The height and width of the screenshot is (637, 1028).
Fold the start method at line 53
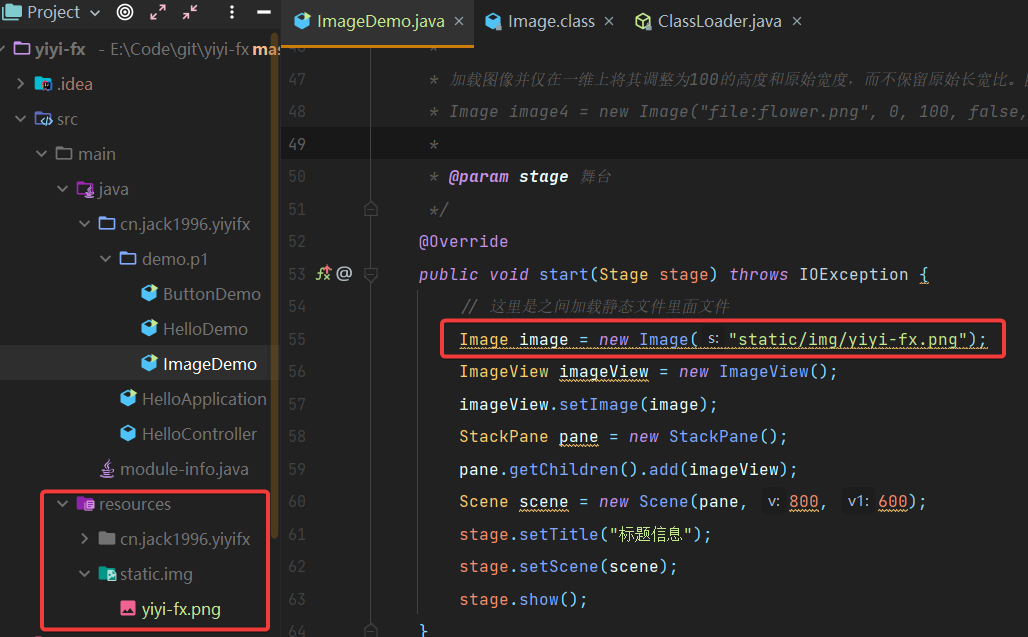[x=370, y=274]
